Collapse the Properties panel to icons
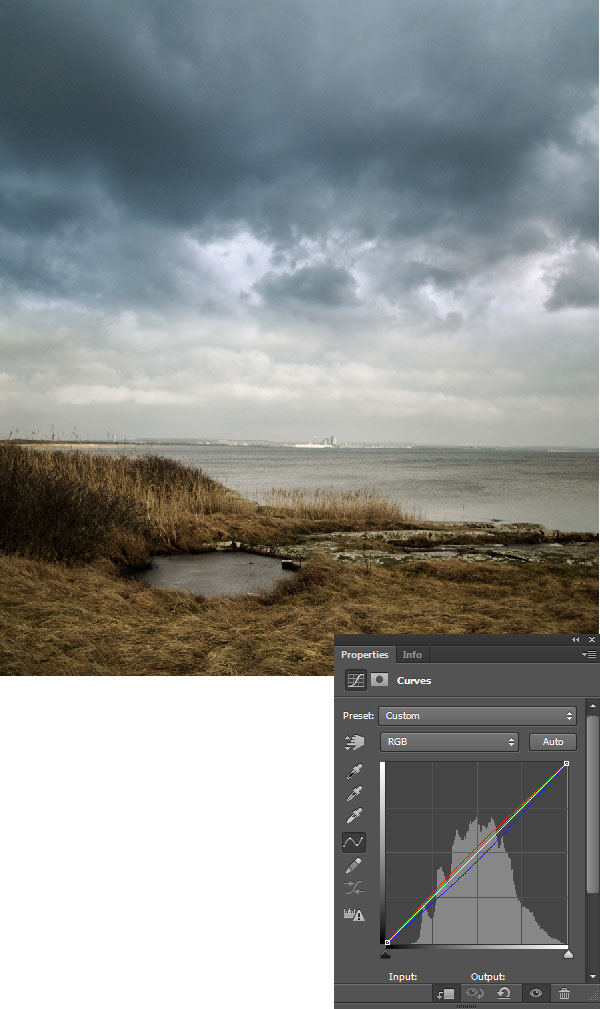Image resolution: width=600 pixels, height=1009 pixels. coord(576,640)
